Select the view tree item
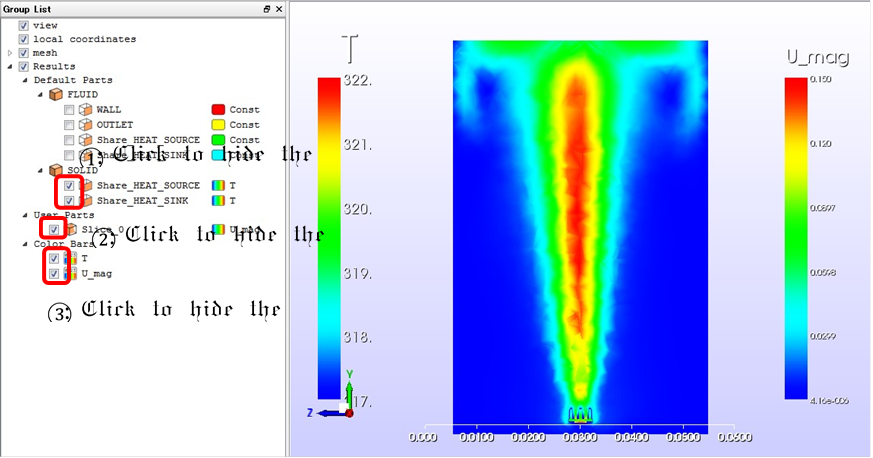This screenshot has height=458, width=873. [45, 24]
